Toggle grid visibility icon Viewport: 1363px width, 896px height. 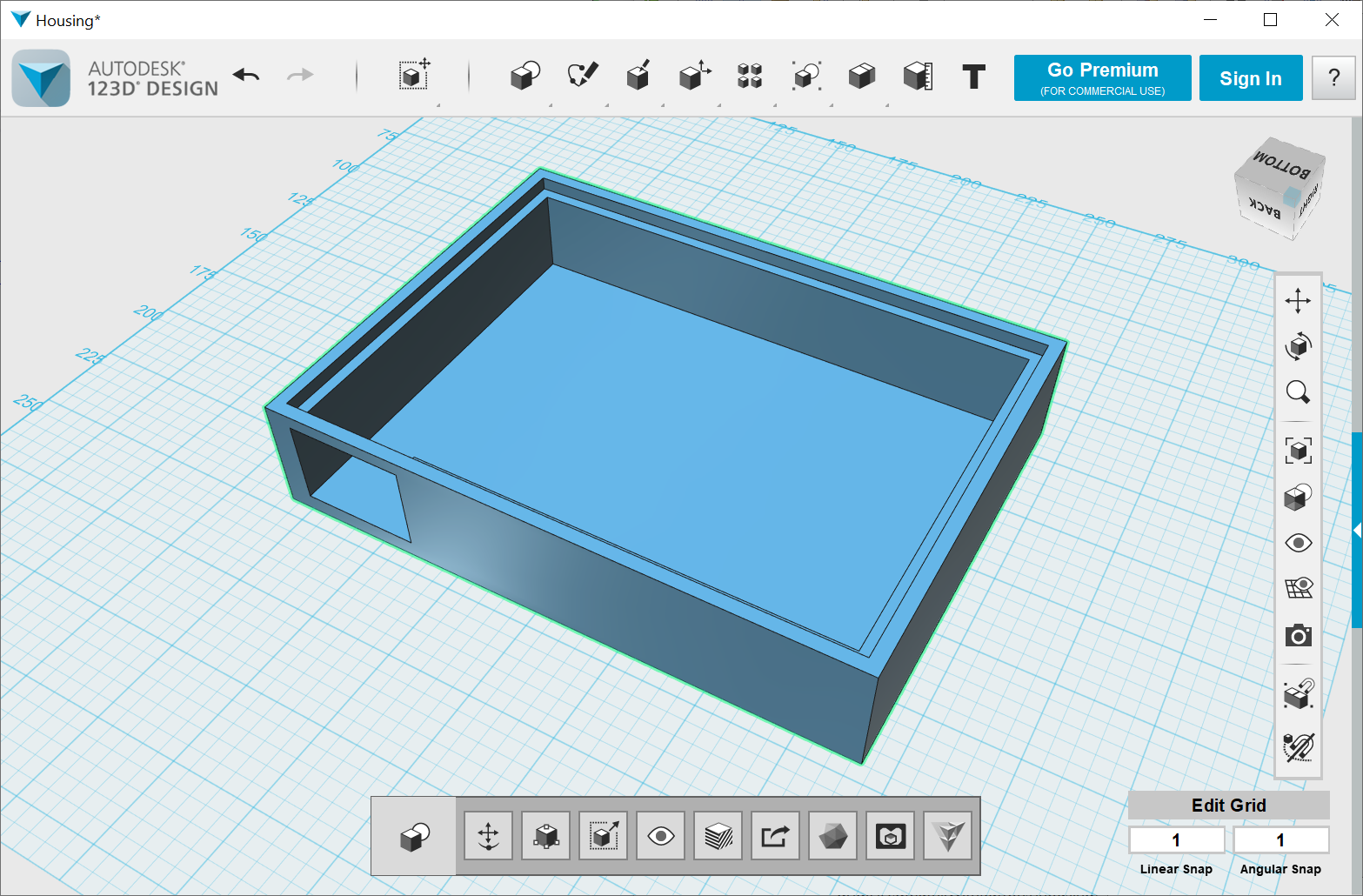(1298, 588)
